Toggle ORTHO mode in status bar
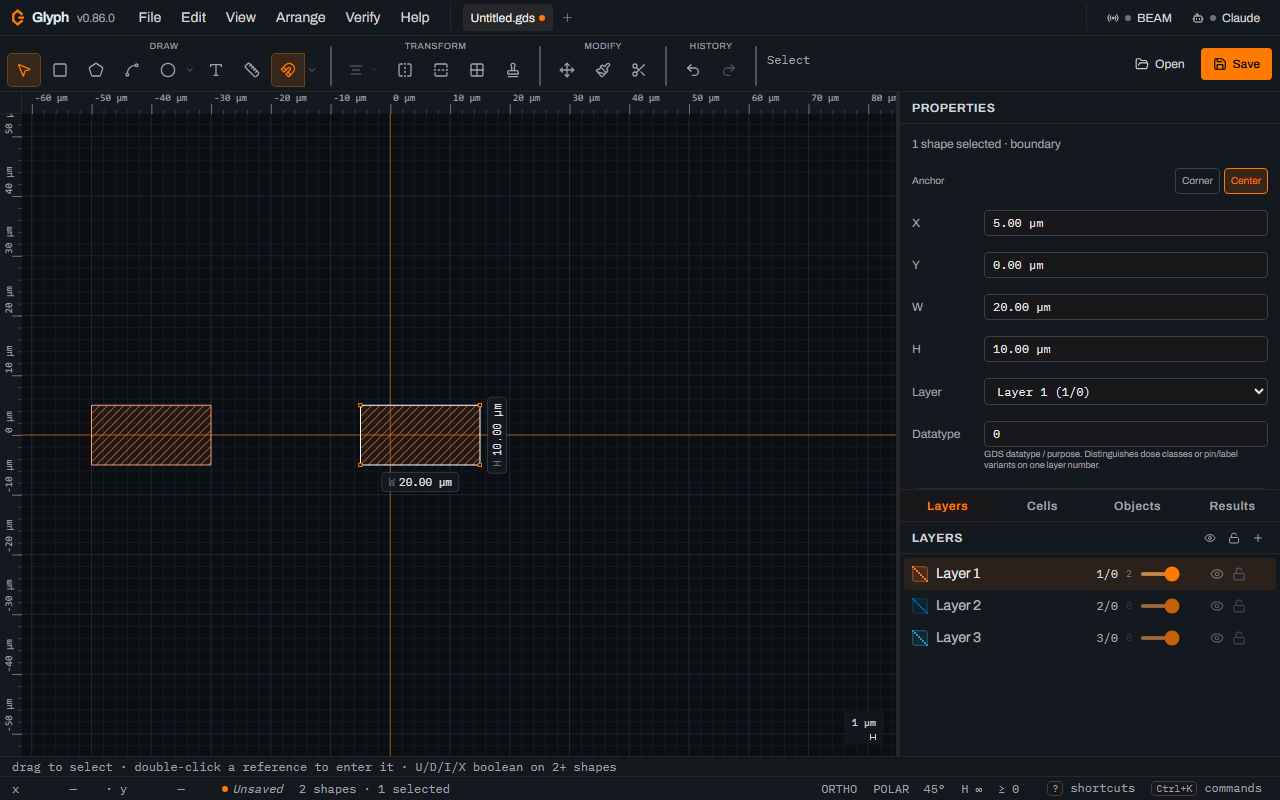The width and height of the screenshot is (1280, 800). pyautogui.click(x=839, y=789)
